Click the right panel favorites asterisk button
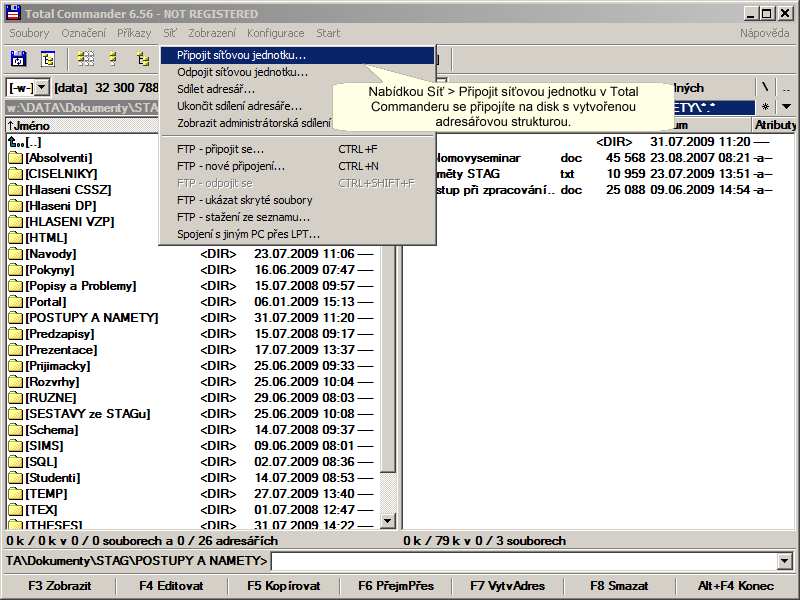Screen dimensions: 800x600 pos(765,107)
